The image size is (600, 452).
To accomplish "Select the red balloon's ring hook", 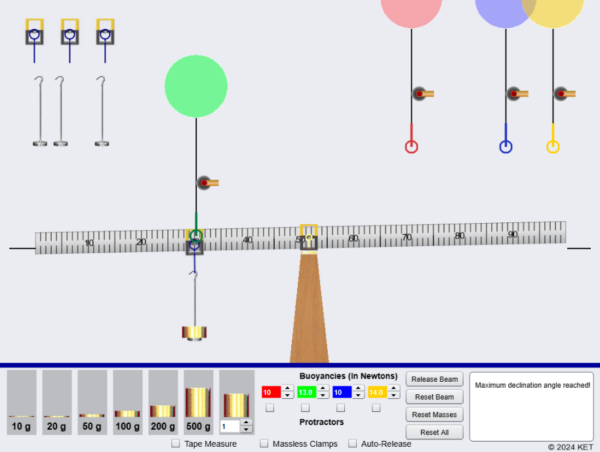I will tap(411, 147).
